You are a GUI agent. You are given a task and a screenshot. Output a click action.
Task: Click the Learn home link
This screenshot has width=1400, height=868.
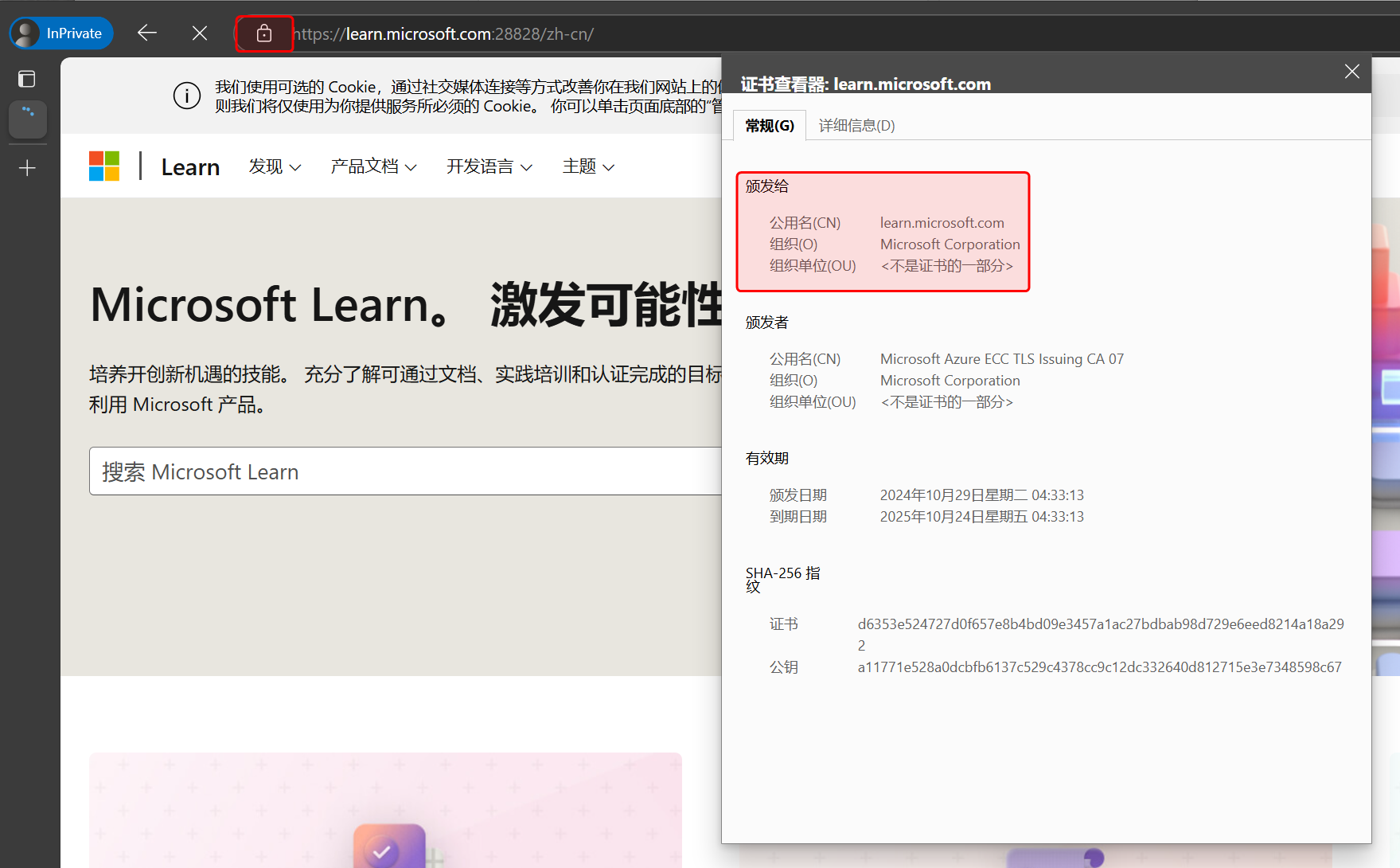point(190,167)
